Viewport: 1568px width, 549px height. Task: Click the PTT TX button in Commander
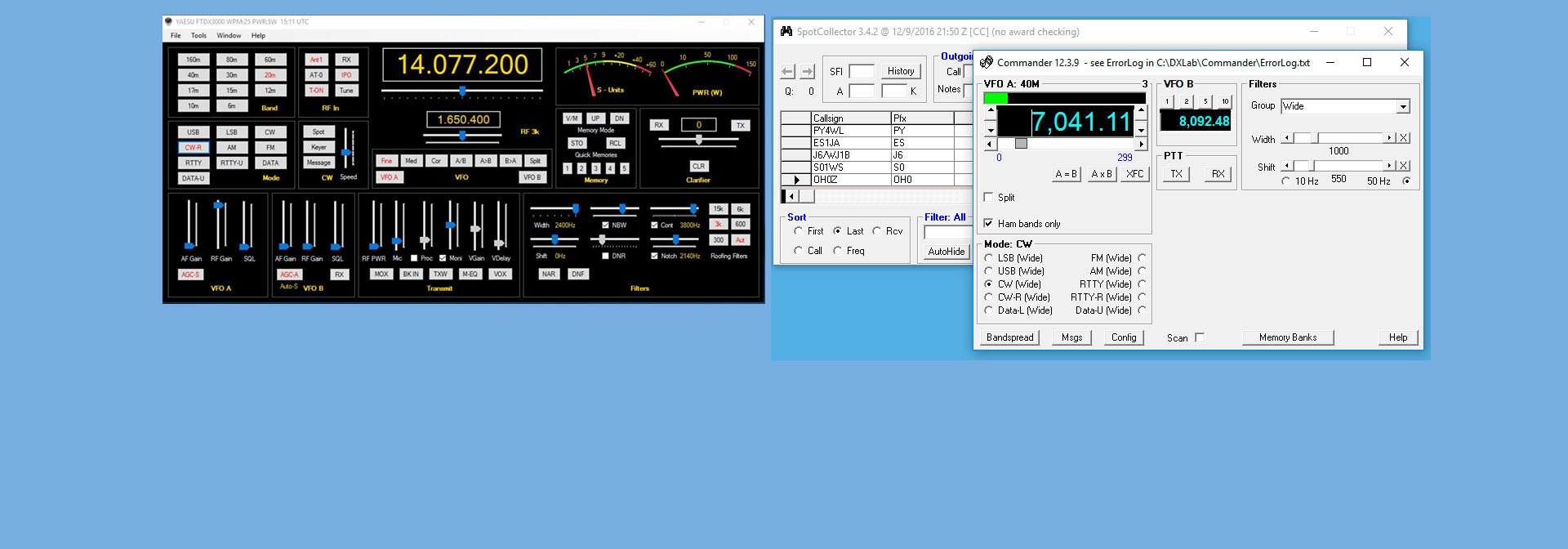coord(1176,174)
